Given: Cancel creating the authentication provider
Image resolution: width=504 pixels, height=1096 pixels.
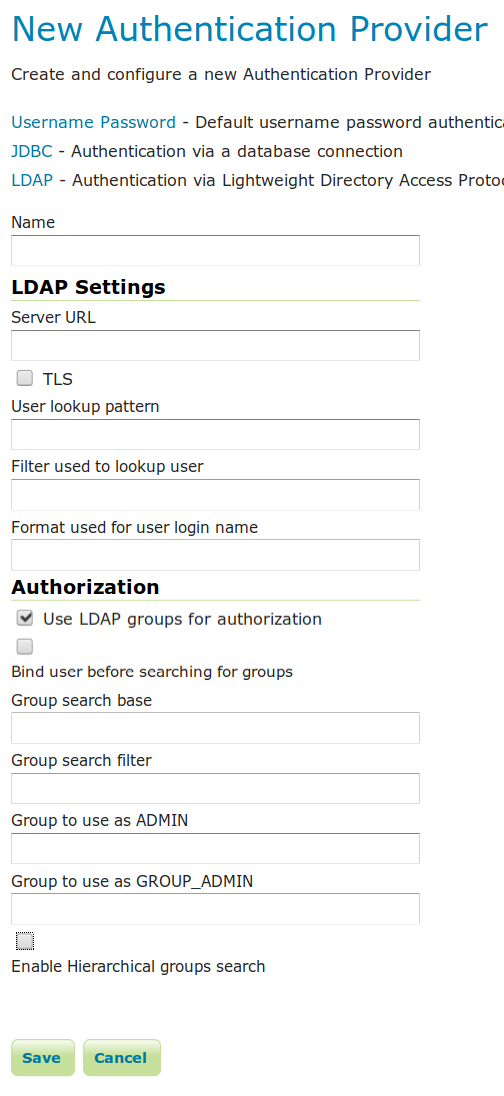Looking at the screenshot, I should click(122, 1058).
